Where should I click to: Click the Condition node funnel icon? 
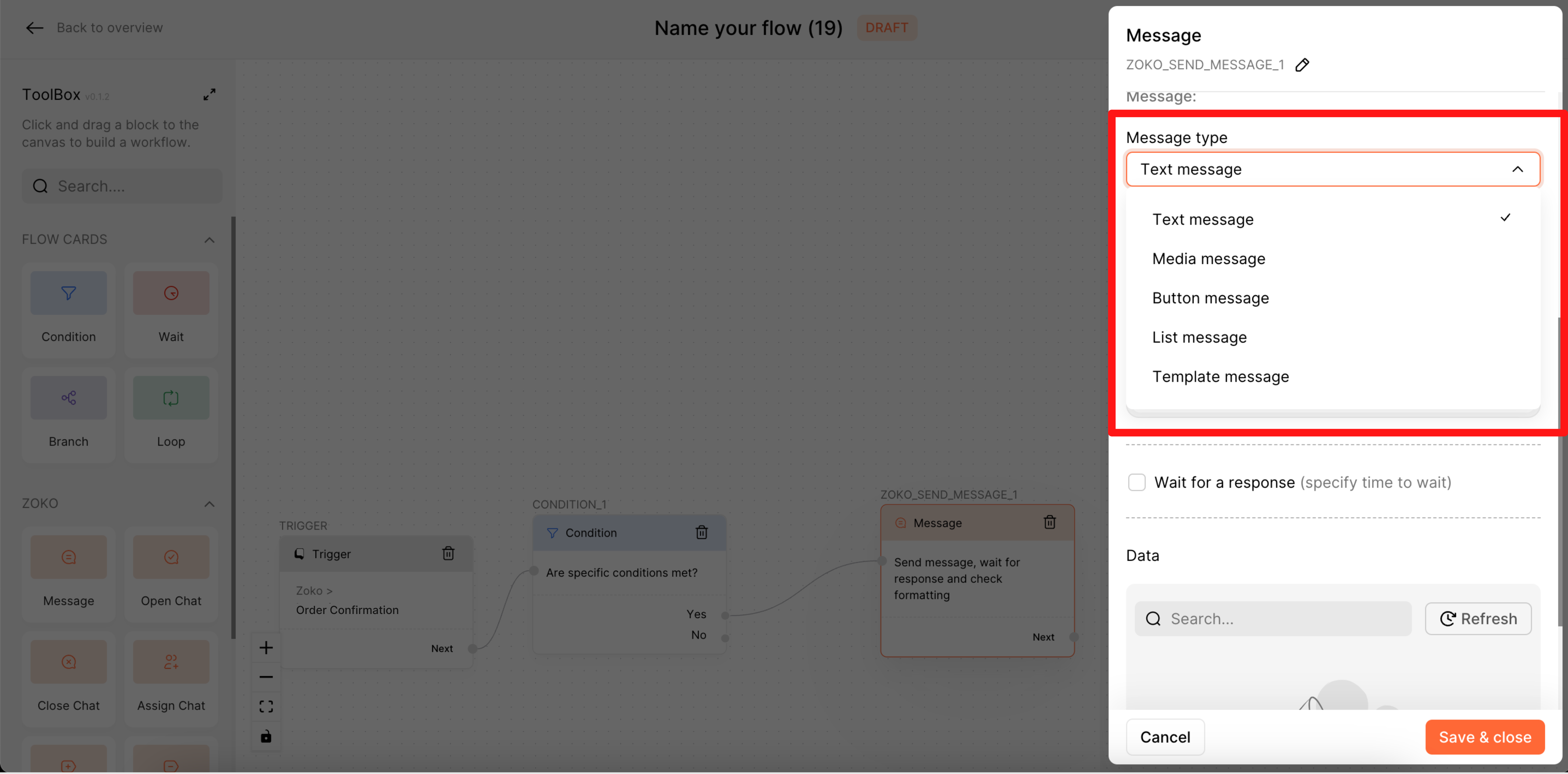pyautogui.click(x=552, y=533)
